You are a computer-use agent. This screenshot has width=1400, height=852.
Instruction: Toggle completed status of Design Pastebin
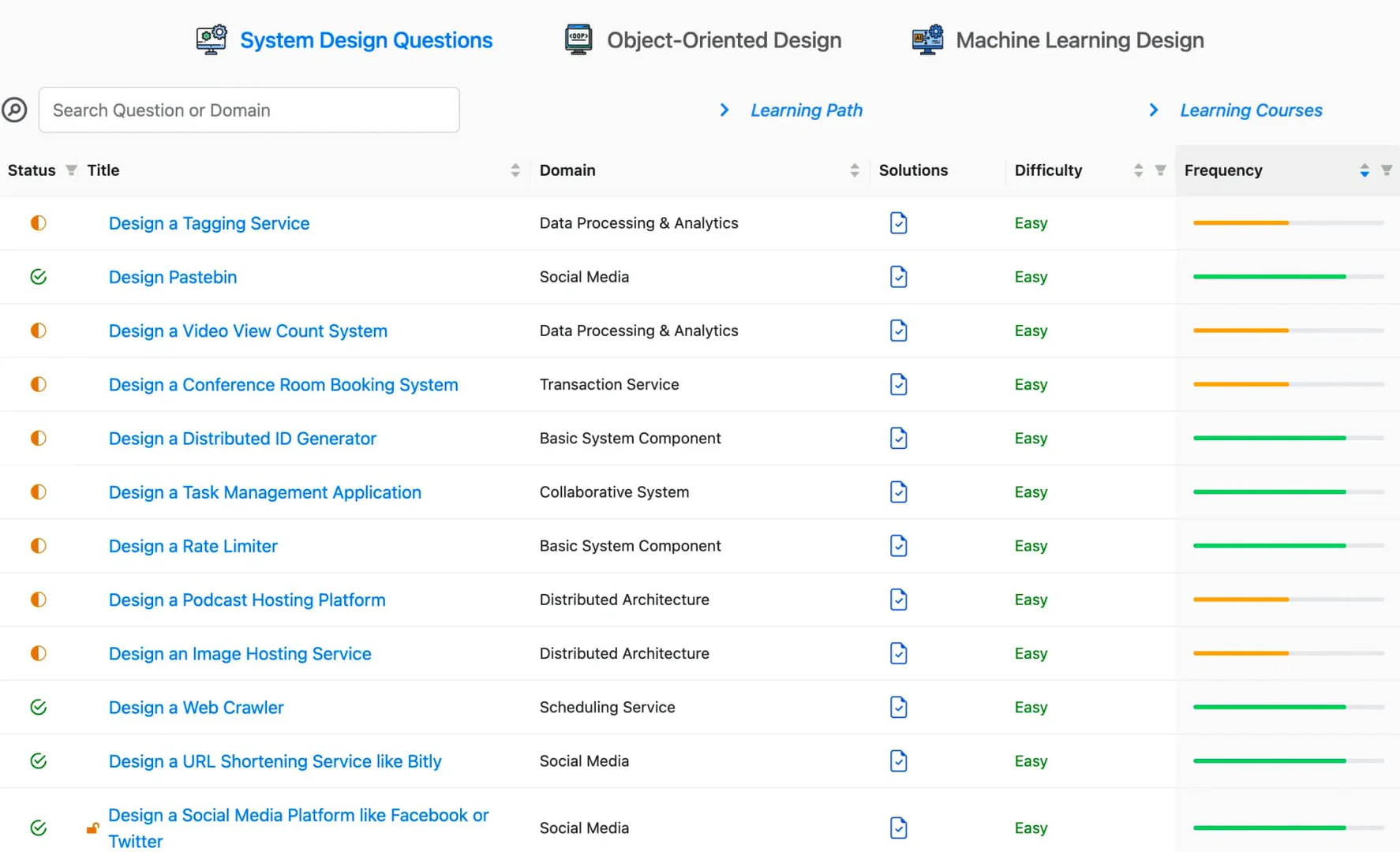[x=38, y=277]
